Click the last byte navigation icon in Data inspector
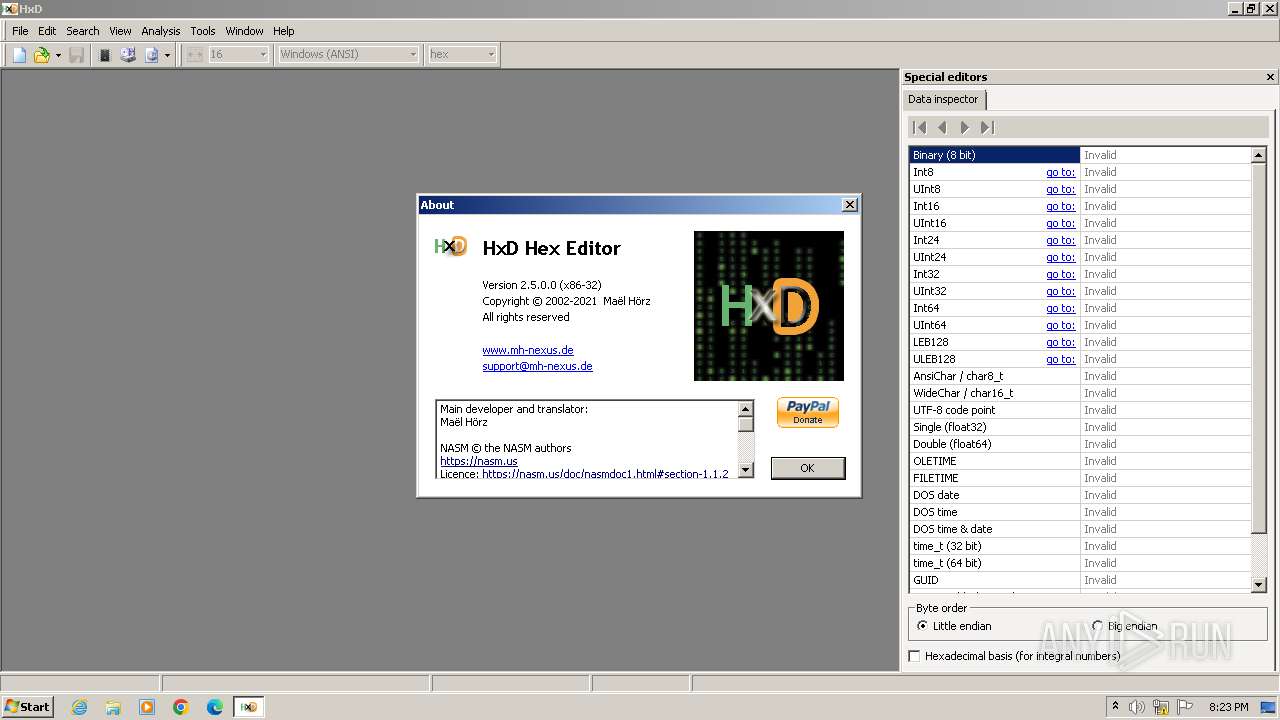The width and height of the screenshot is (1280, 720). tap(987, 127)
